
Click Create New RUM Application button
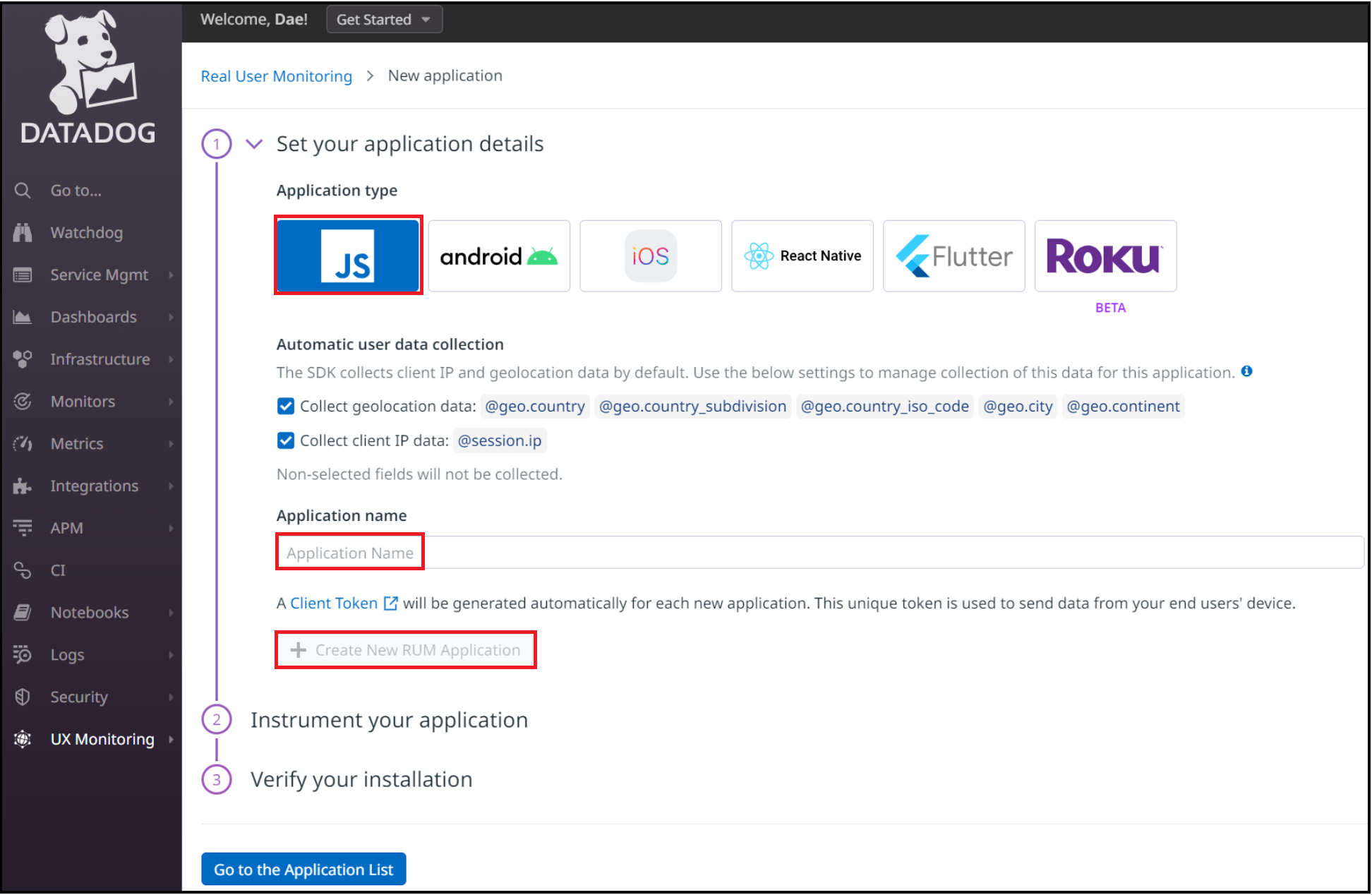click(406, 649)
